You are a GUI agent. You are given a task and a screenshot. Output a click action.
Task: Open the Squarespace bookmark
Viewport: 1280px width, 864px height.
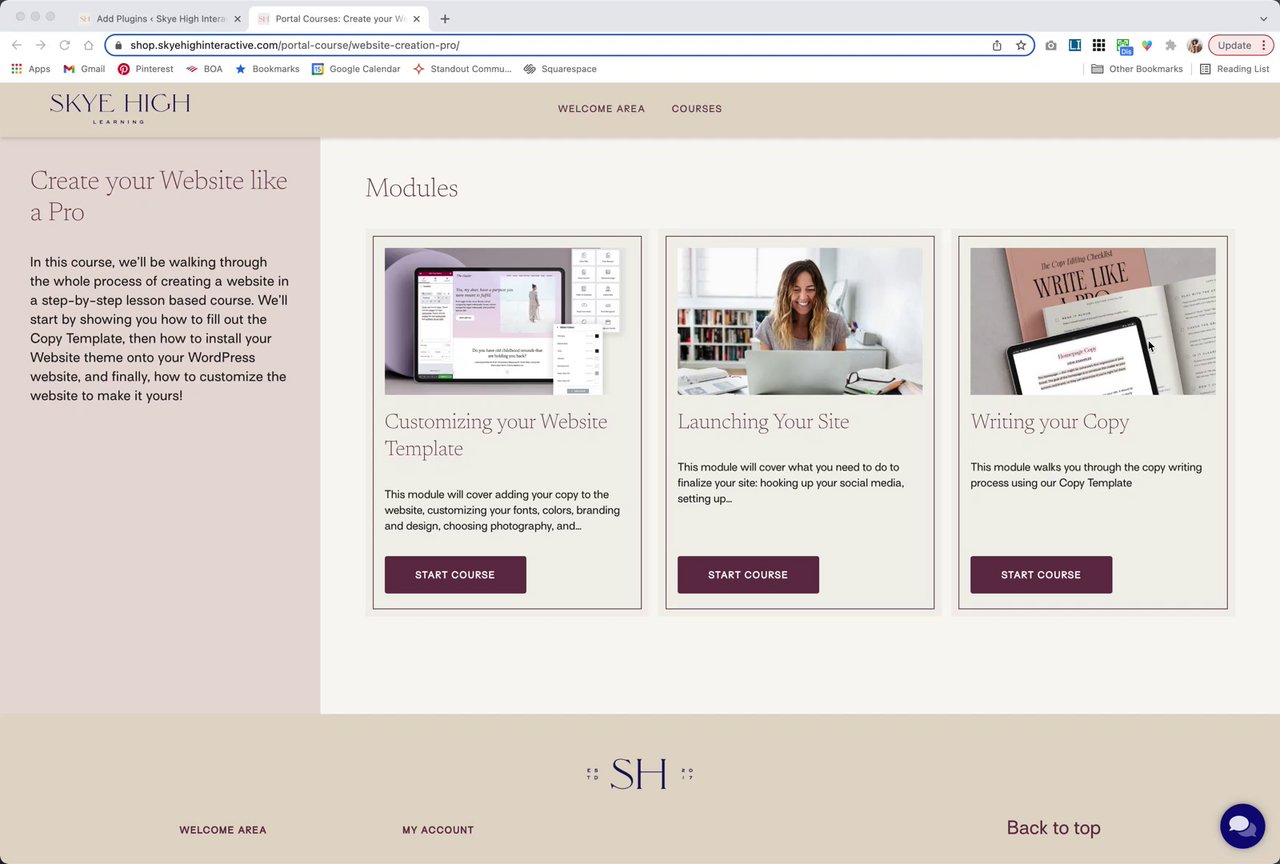pyautogui.click(x=560, y=69)
